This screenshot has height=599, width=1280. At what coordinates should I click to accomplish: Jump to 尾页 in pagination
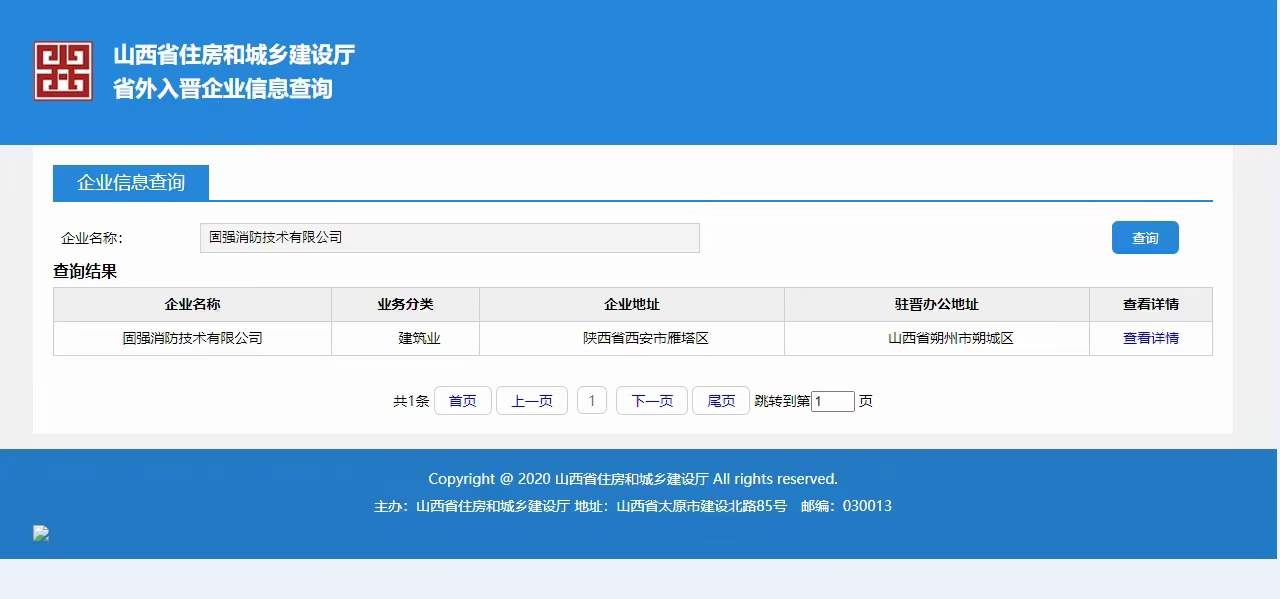point(721,401)
